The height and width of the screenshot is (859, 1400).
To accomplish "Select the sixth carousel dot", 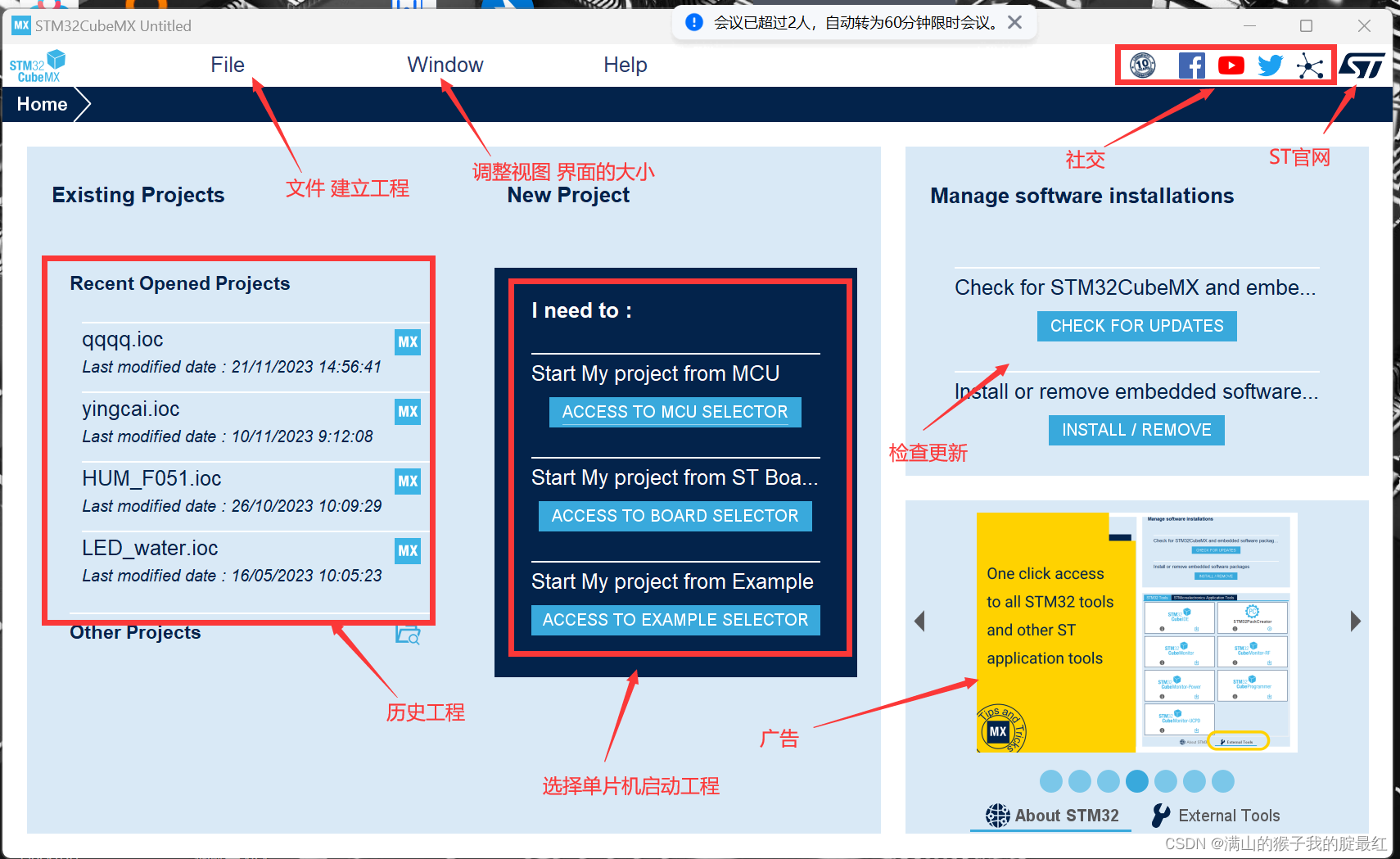I will tap(1195, 781).
